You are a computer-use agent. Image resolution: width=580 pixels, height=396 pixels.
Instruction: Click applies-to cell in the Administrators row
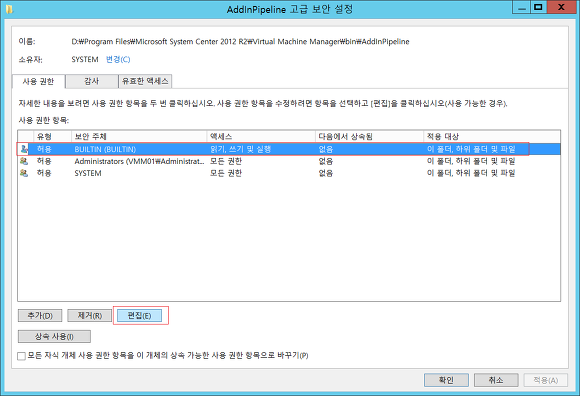(x=471, y=161)
